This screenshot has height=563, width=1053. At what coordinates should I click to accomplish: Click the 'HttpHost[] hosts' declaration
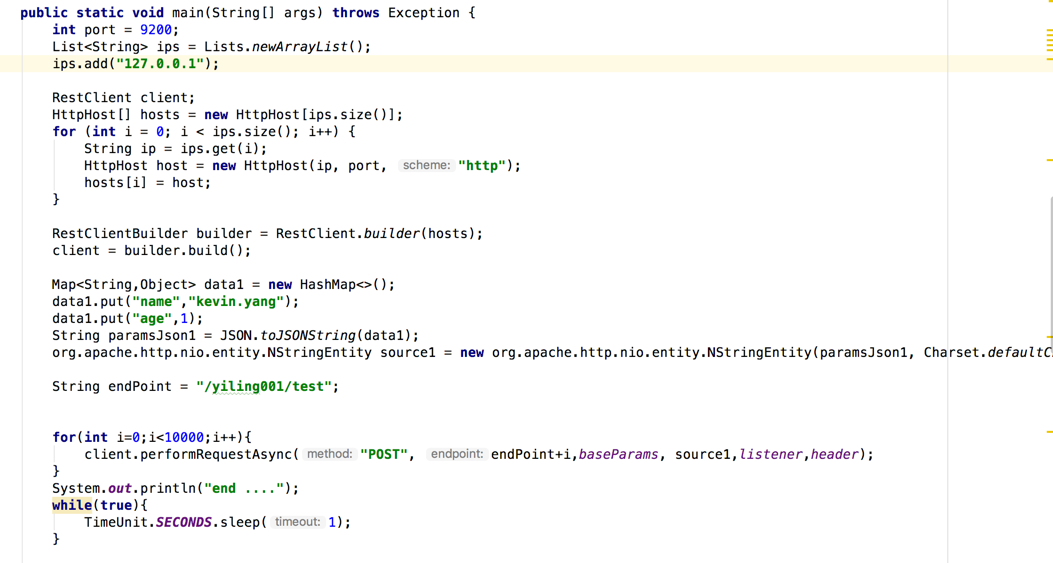[x=116, y=115]
